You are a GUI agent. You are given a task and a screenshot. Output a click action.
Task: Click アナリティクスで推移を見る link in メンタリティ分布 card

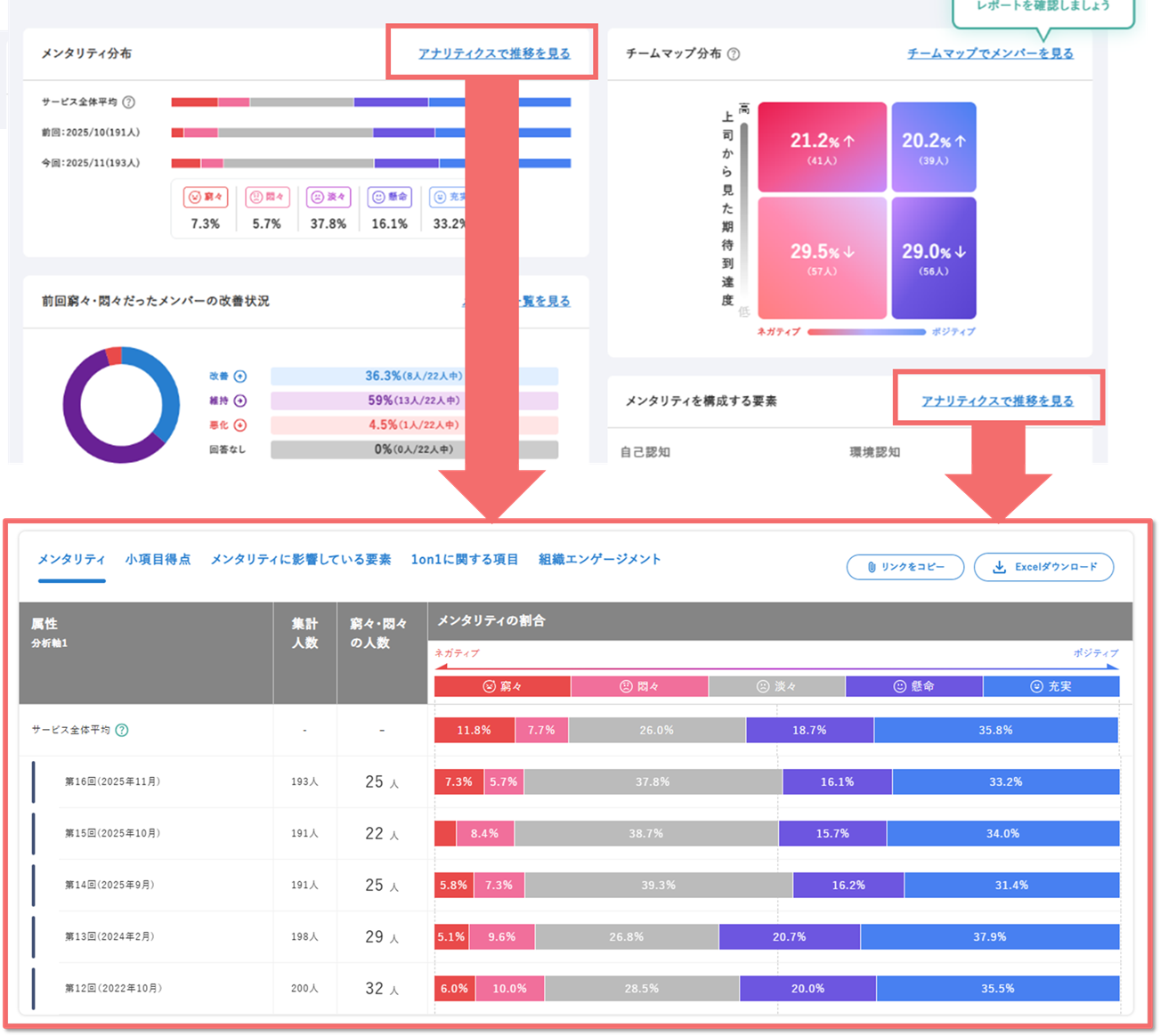point(494,53)
